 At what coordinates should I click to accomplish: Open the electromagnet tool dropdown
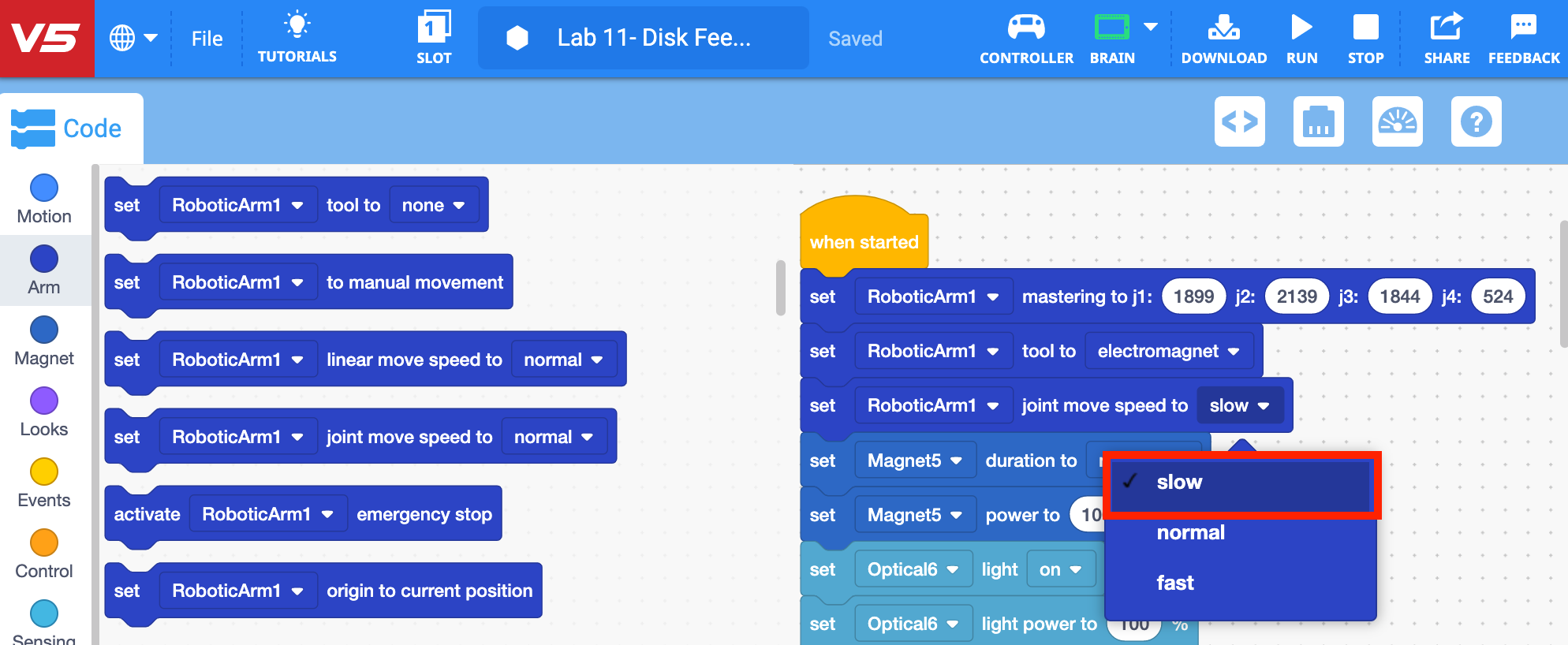coord(1169,351)
